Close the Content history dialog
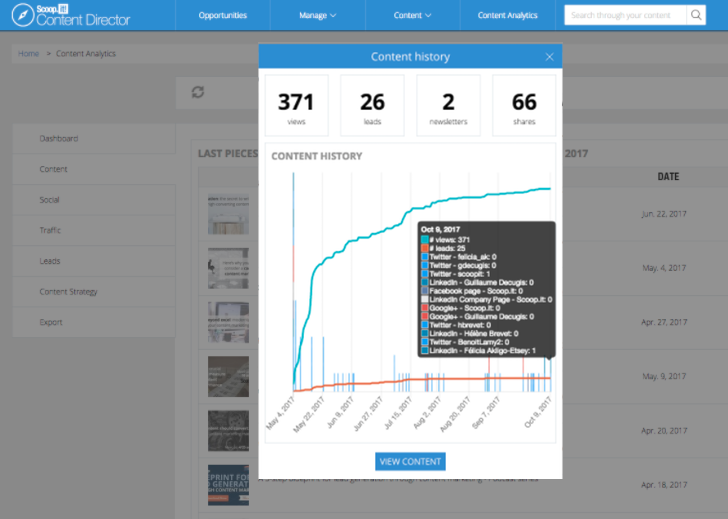The image size is (728, 519). (x=549, y=57)
